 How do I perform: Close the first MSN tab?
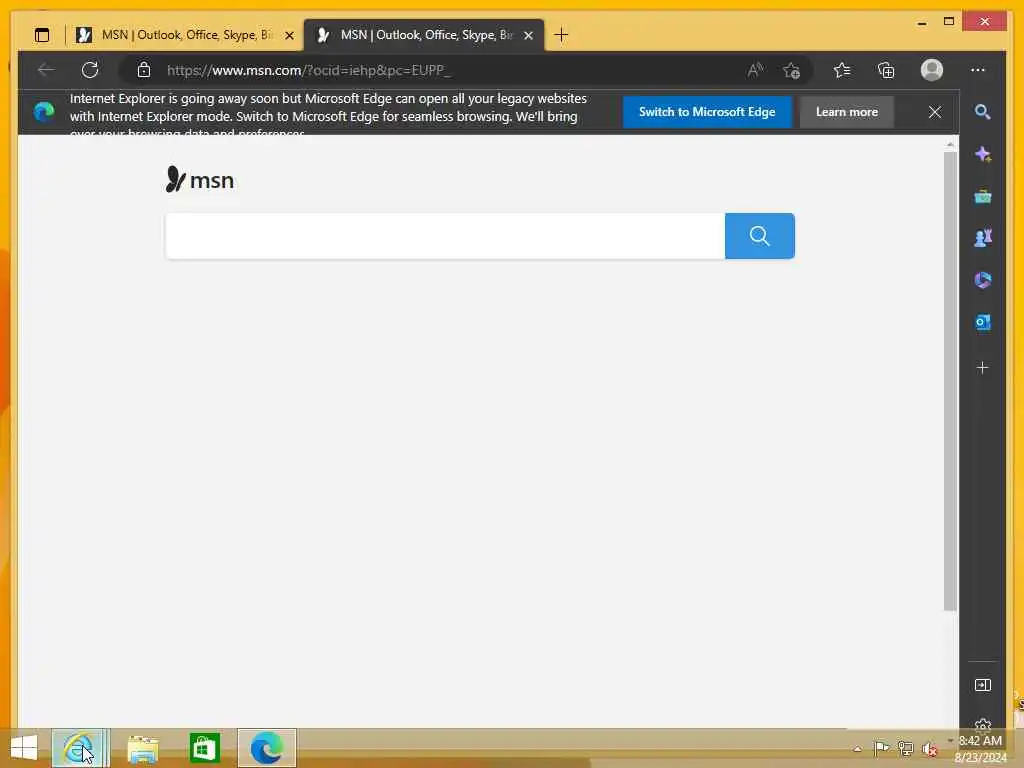coord(289,35)
